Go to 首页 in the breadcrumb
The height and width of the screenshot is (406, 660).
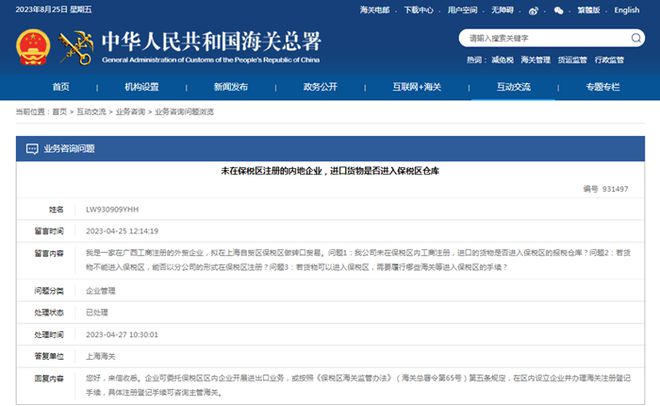coord(59,112)
